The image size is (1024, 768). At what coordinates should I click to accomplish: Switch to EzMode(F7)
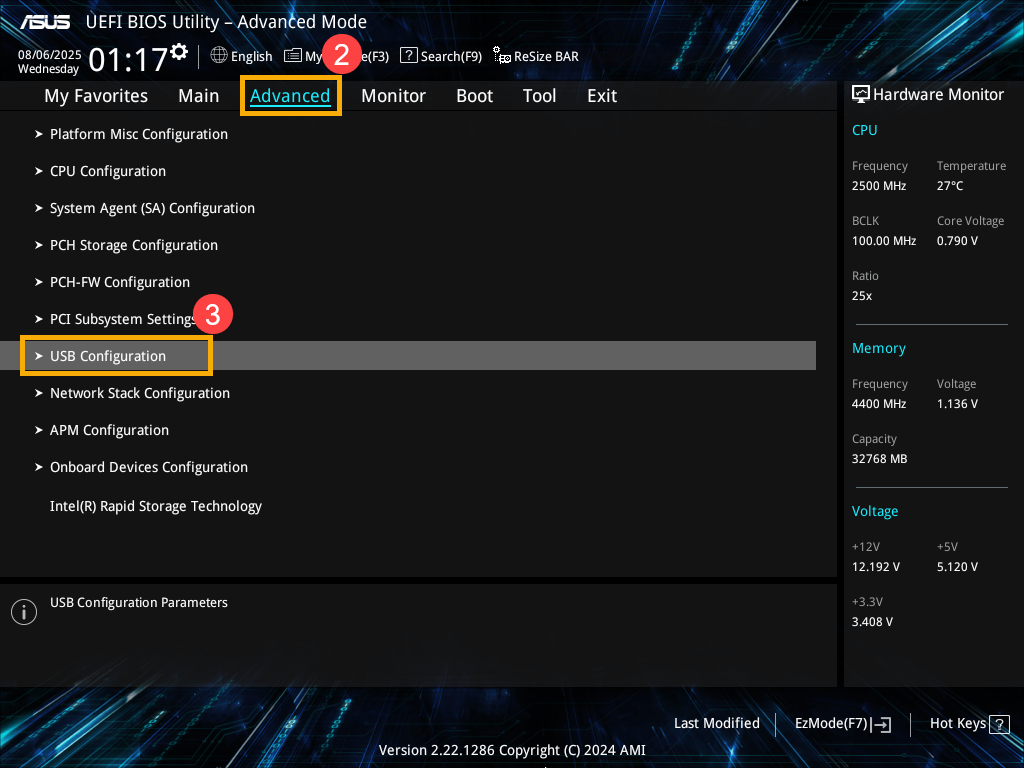click(842, 724)
